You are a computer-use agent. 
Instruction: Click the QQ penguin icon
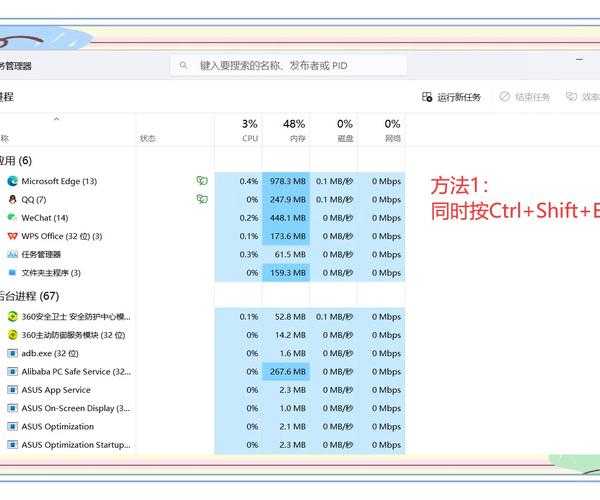pos(12,199)
